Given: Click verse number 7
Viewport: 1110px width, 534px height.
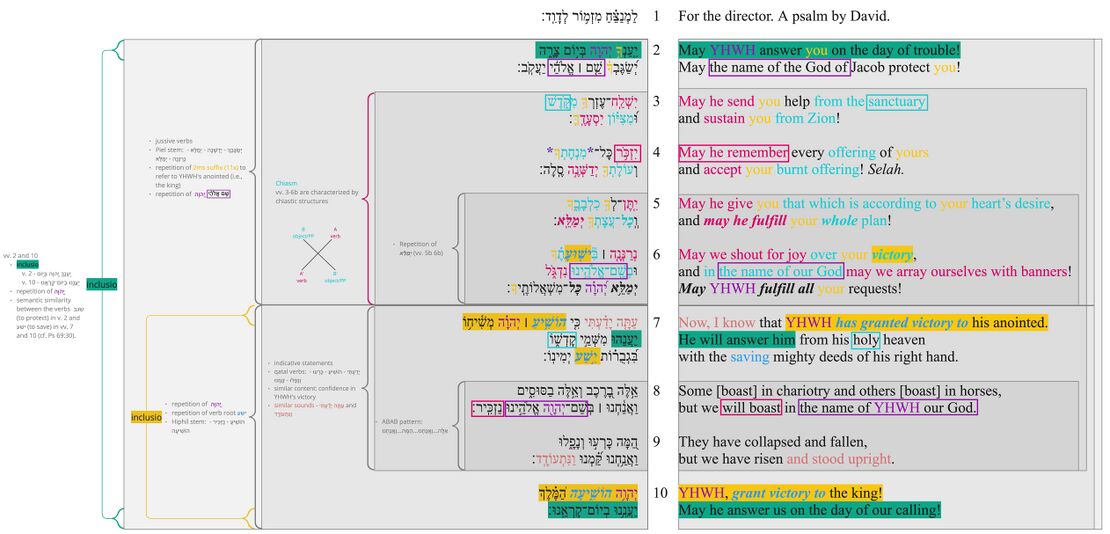Looking at the screenshot, I should 656,322.
